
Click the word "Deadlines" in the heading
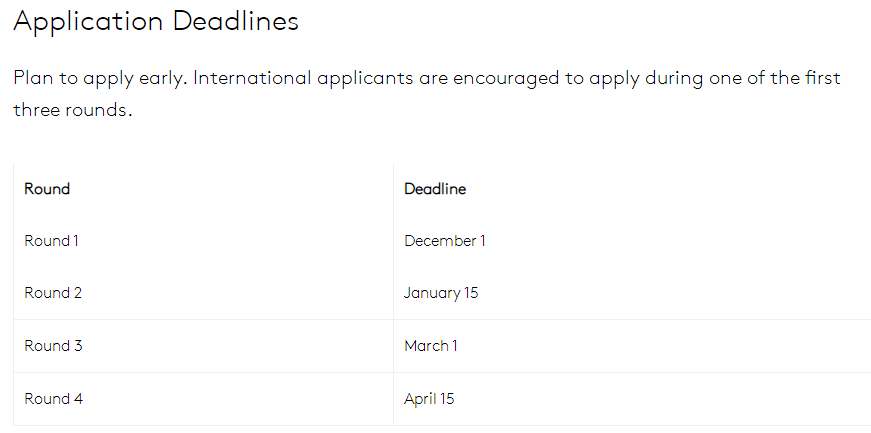pyautogui.click(x=236, y=22)
